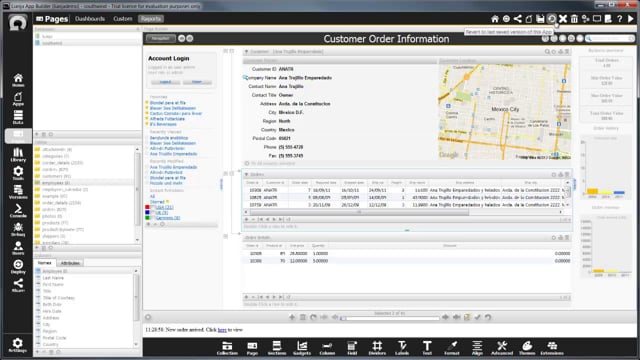Open the Library section in the sidebar

(18, 155)
